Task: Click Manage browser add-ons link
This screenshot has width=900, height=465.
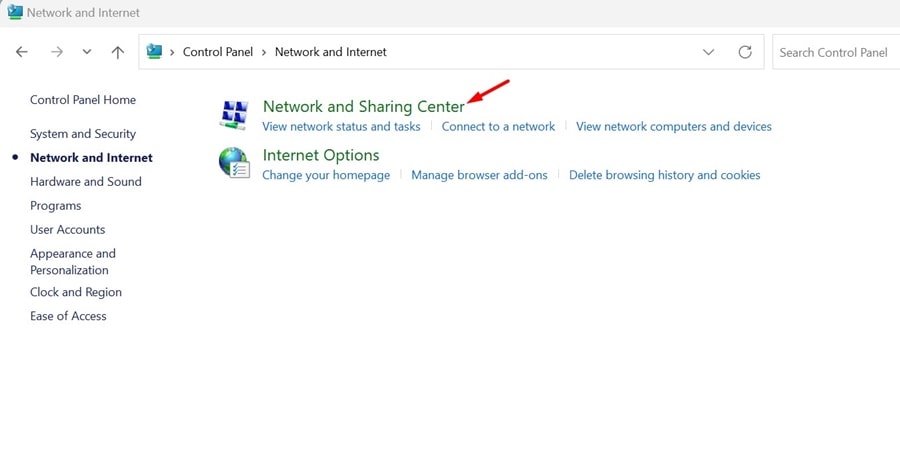Action: pyautogui.click(x=479, y=175)
